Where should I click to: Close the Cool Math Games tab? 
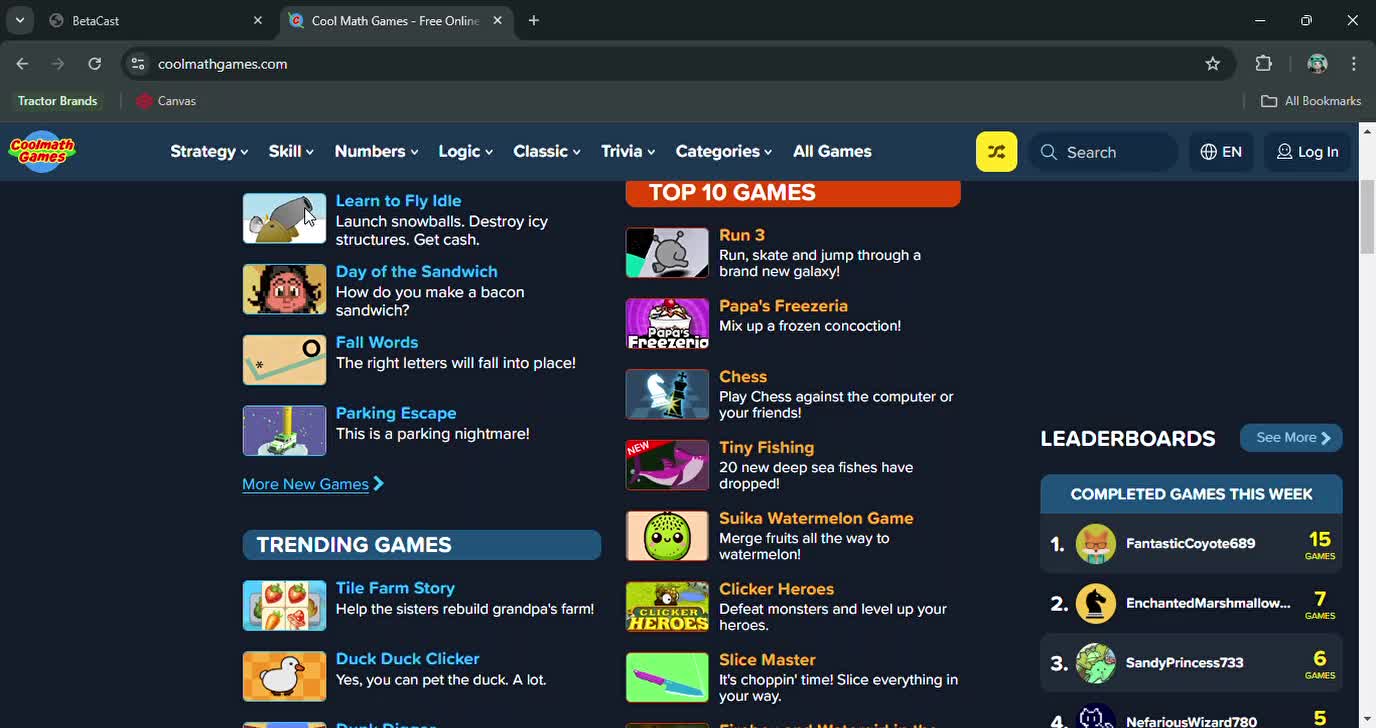click(x=498, y=21)
